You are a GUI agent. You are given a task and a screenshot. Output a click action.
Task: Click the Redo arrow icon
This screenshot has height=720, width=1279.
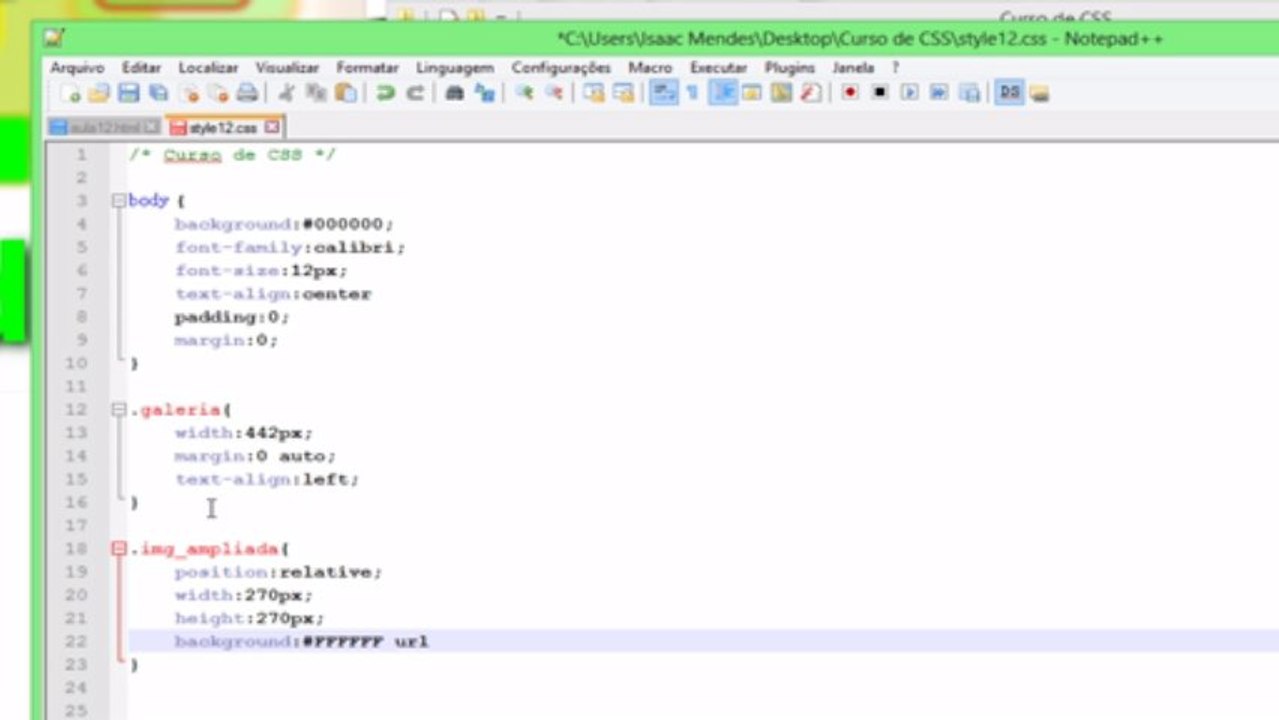(x=414, y=93)
